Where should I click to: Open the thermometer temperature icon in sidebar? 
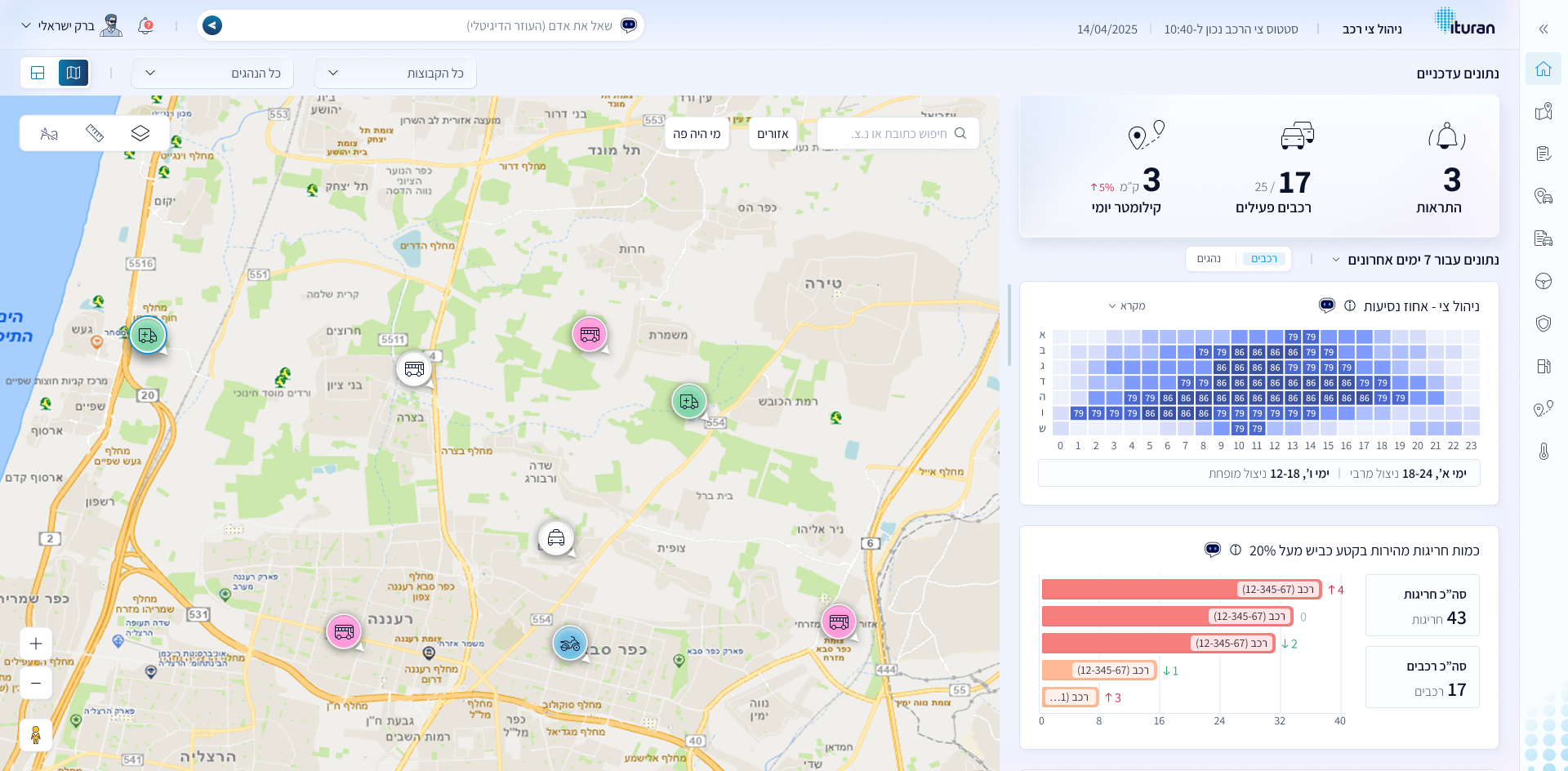[x=1543, y=451]
